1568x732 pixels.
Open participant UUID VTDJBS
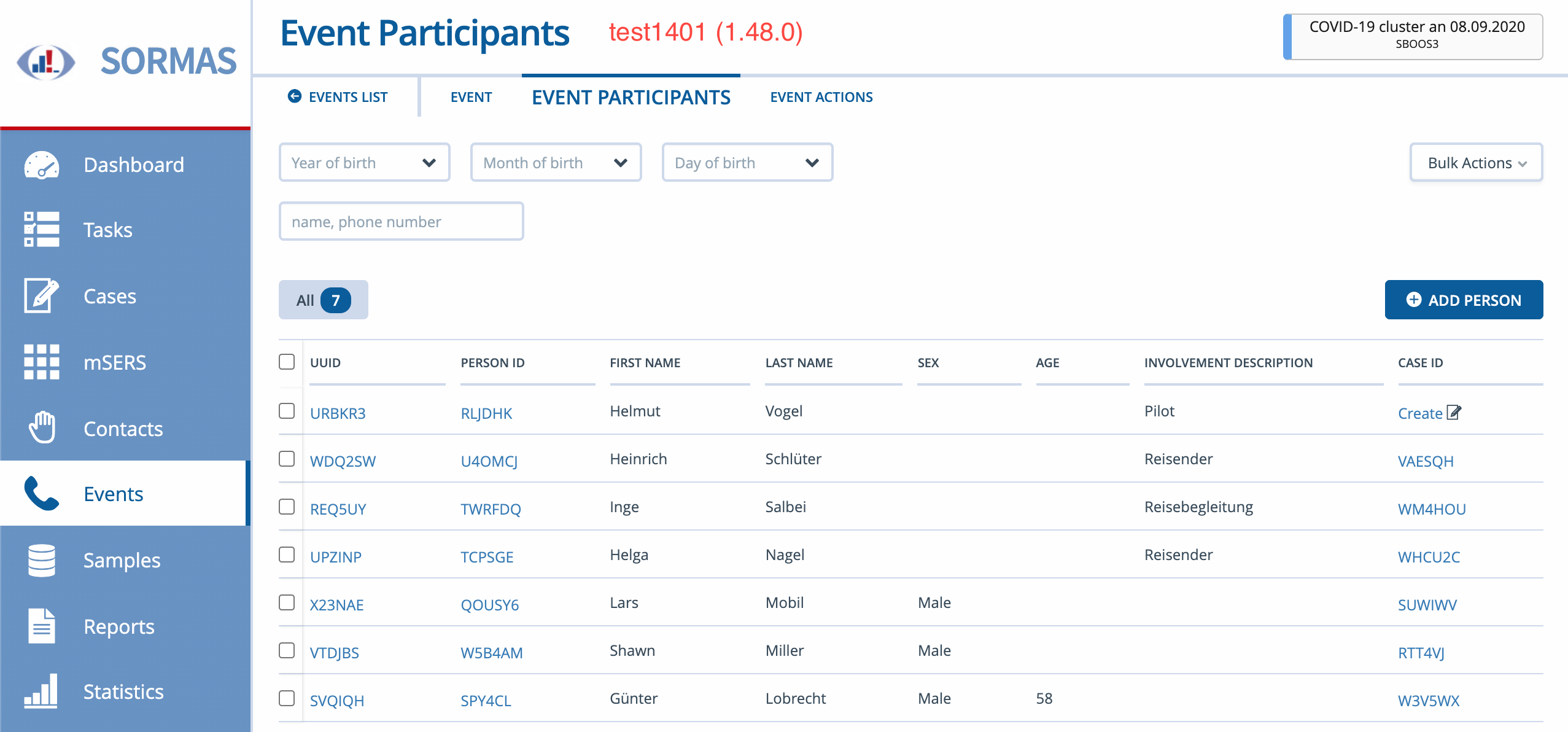click(334, 653)
